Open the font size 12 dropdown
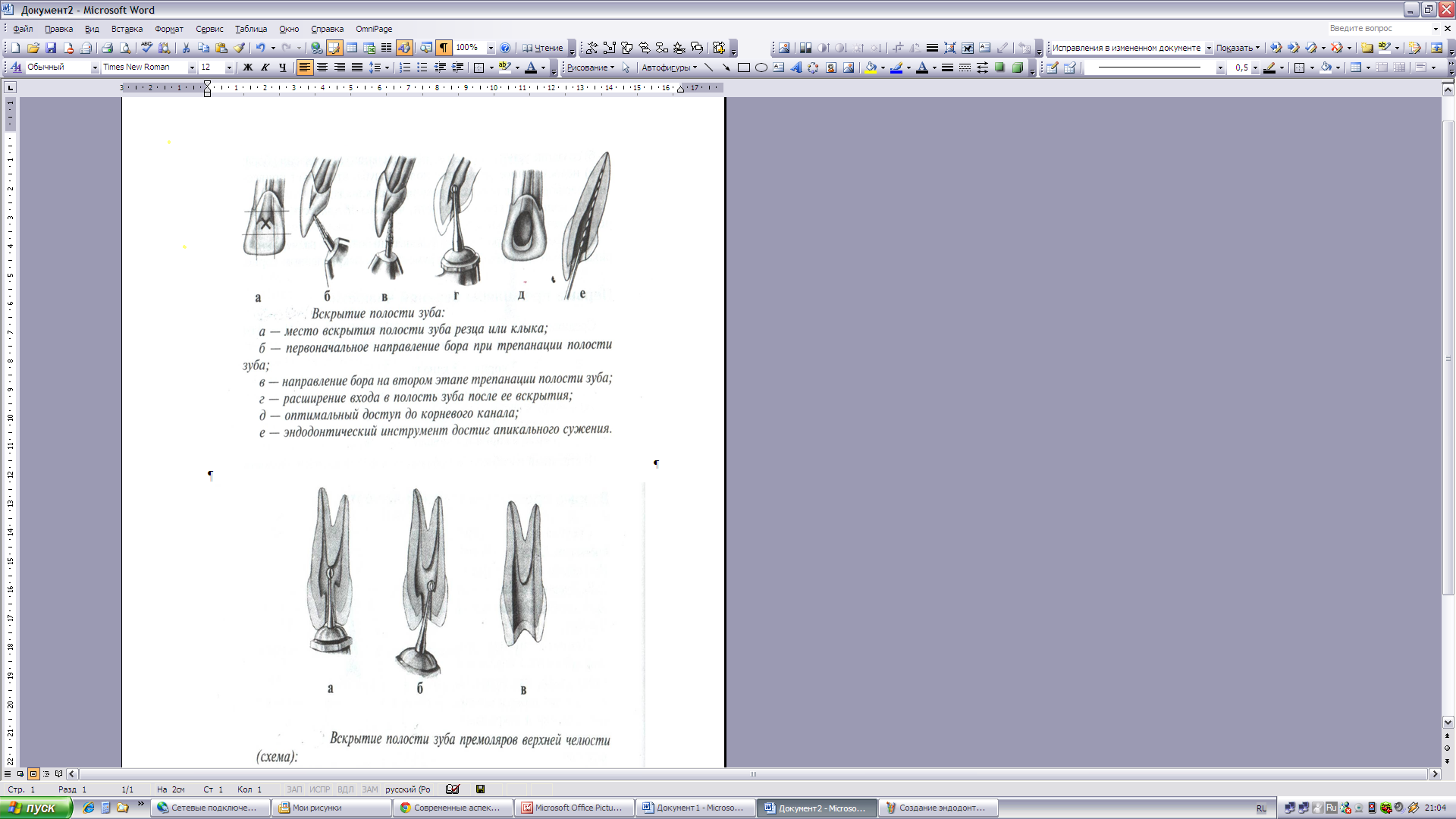 pos(229,67)
